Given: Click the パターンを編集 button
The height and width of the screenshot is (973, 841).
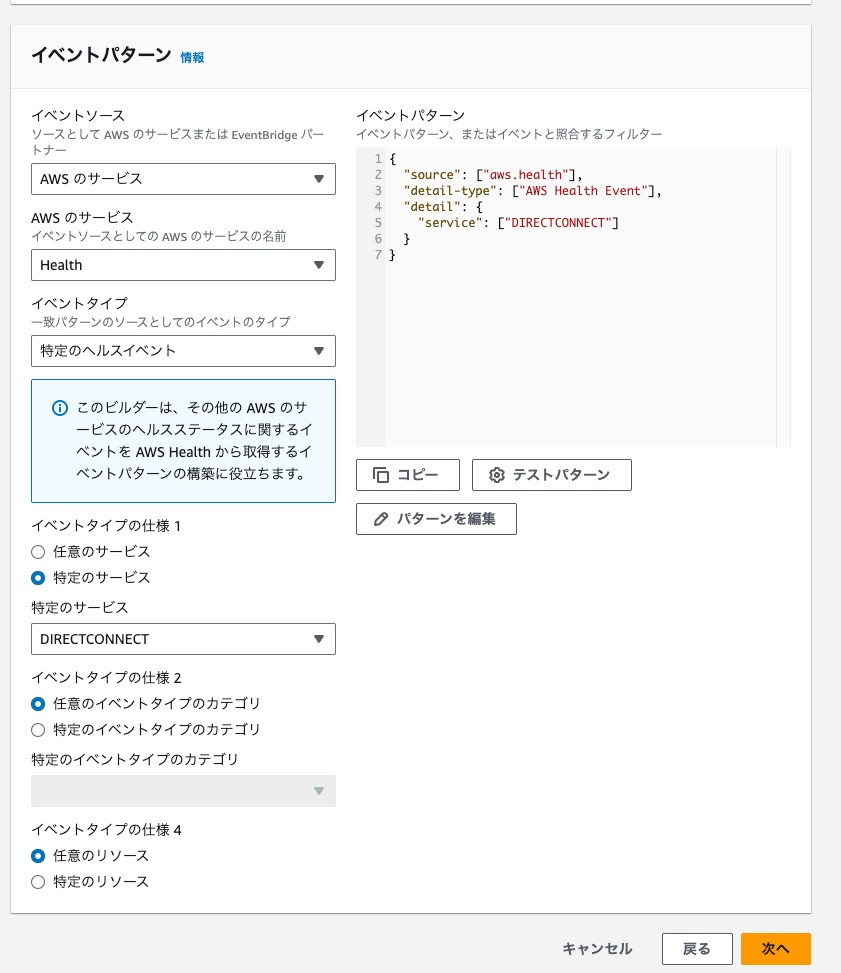Looking at the screenshot, I should 436,519.
